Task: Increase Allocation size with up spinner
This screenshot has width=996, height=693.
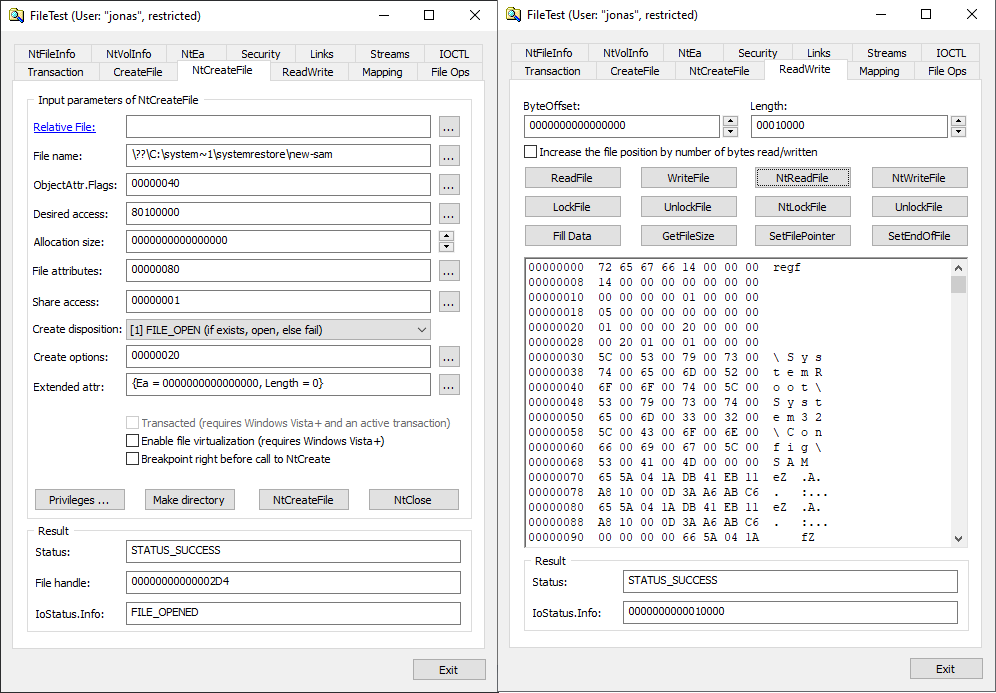Action: 447,236
